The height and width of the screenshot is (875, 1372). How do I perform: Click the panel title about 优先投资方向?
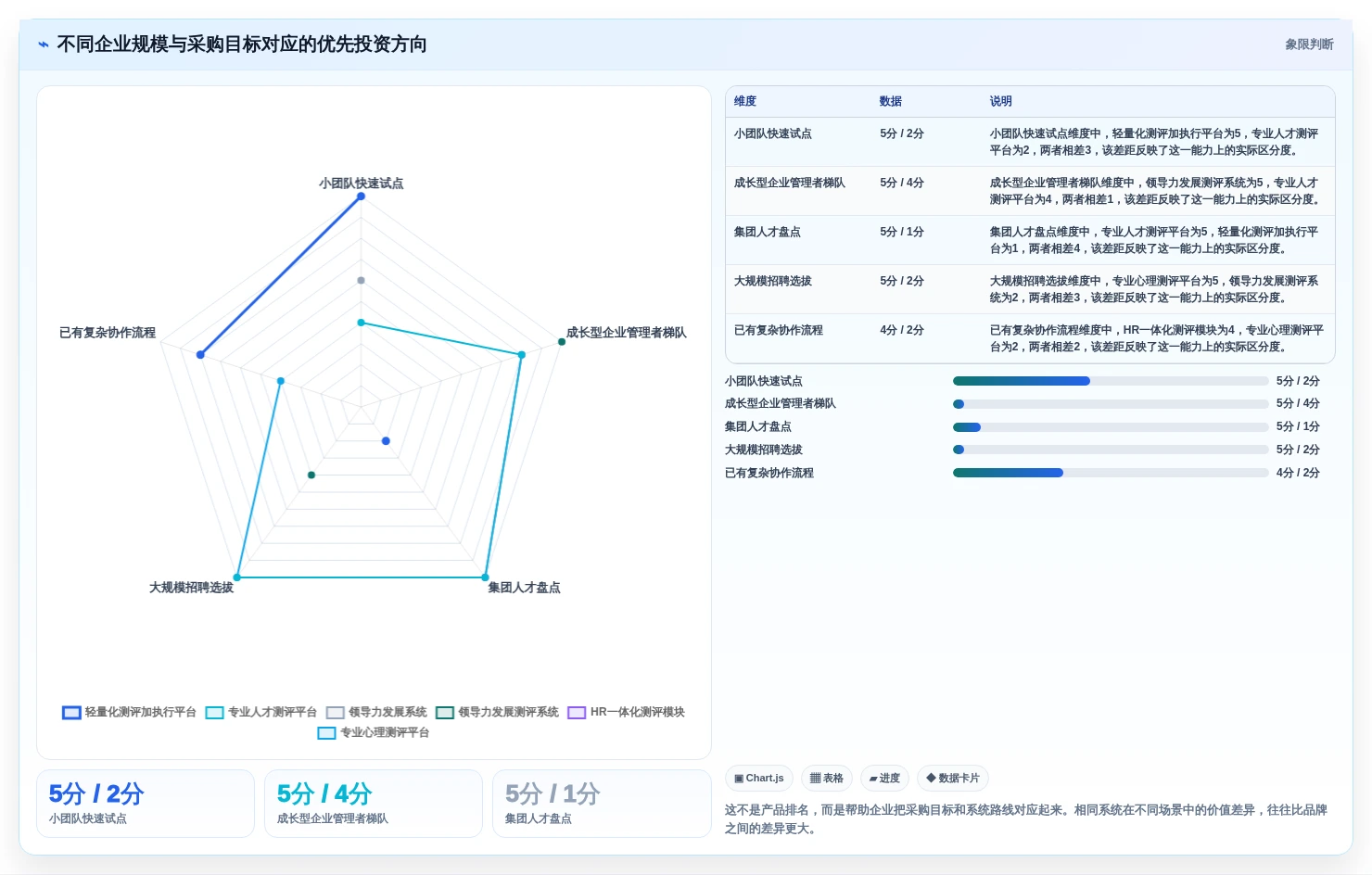[x=242, y=44]
